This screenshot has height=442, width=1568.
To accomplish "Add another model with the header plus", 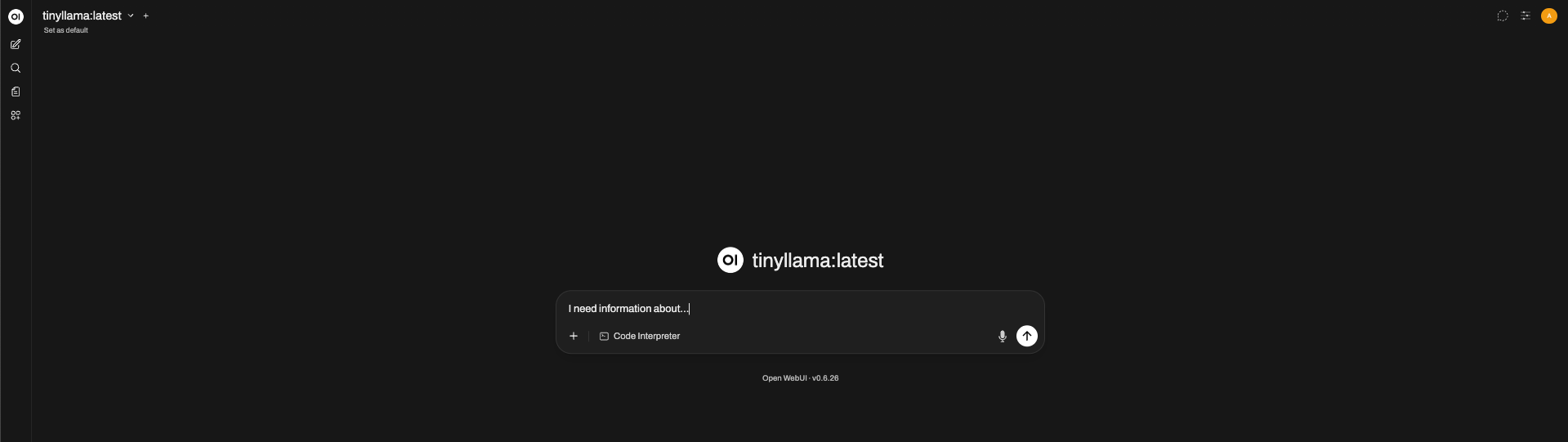I will click(145, 16).
